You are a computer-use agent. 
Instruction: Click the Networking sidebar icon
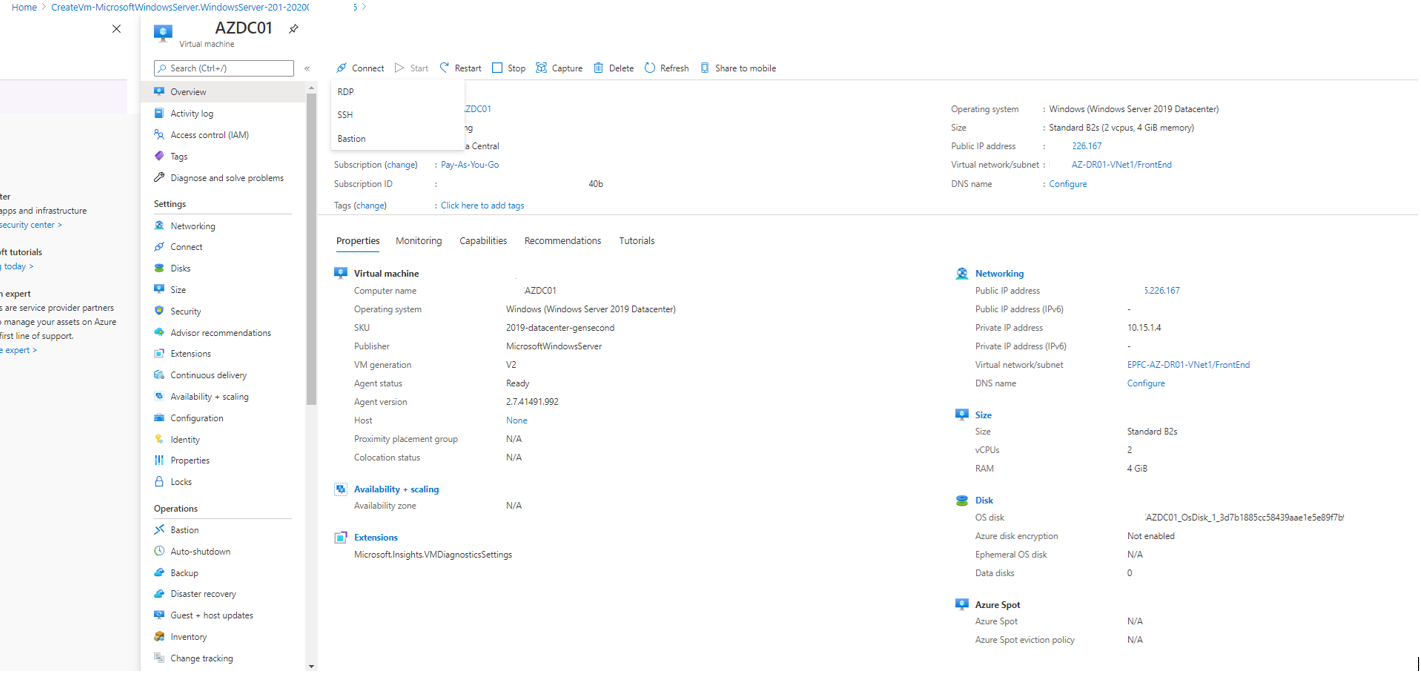pos(159,226)
